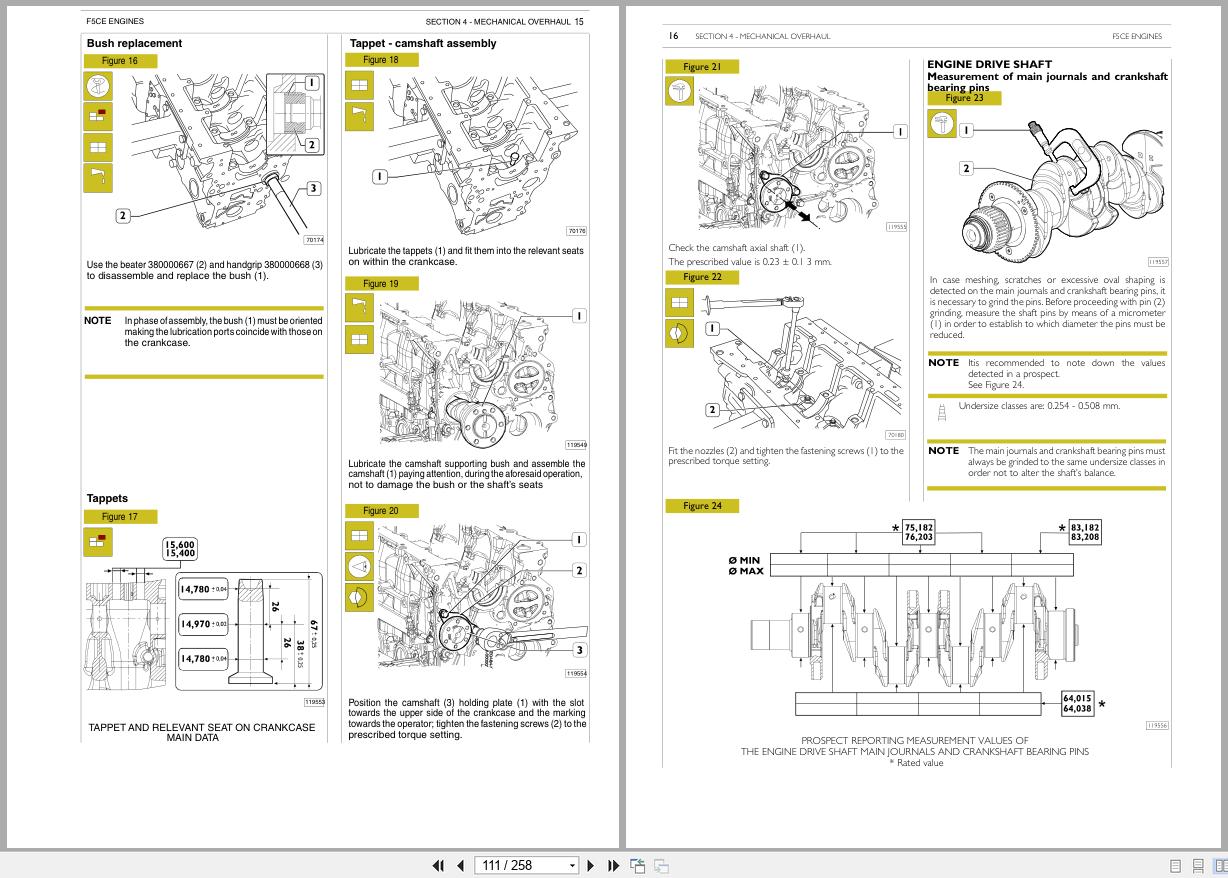This screenshot has height=878, width=1228.
Task: Click 'Check the camshaft axial shaft (1).' text
Action: click(736, 248)
